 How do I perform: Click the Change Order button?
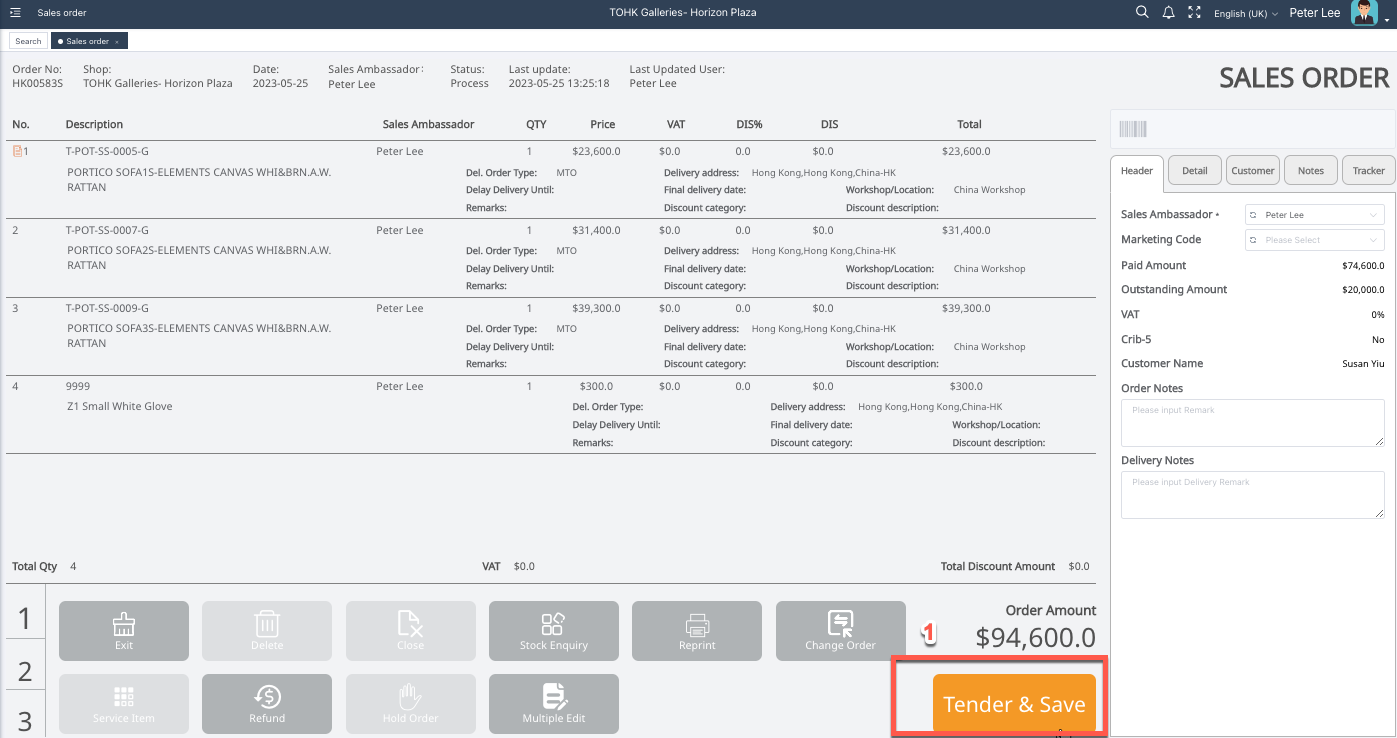pos(840,631)
